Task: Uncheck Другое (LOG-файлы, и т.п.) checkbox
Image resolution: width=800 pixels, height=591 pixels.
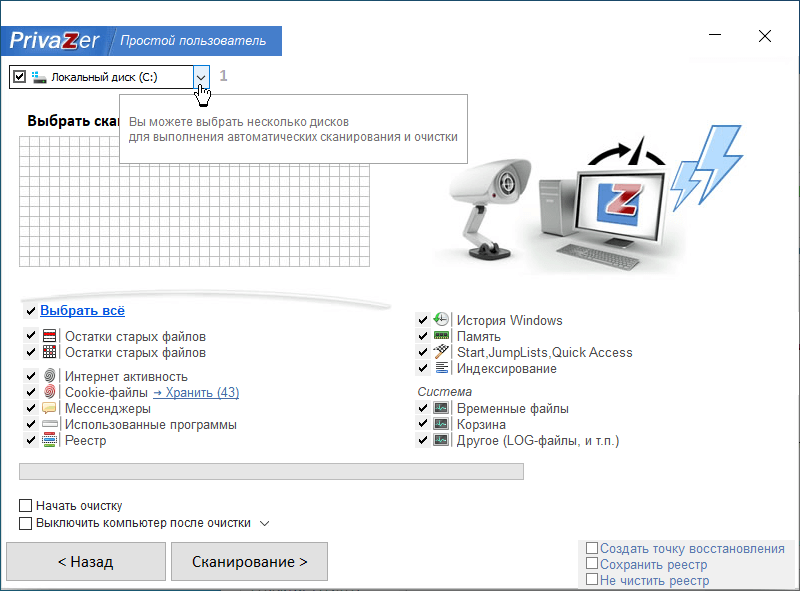Action: pos(422,440)
